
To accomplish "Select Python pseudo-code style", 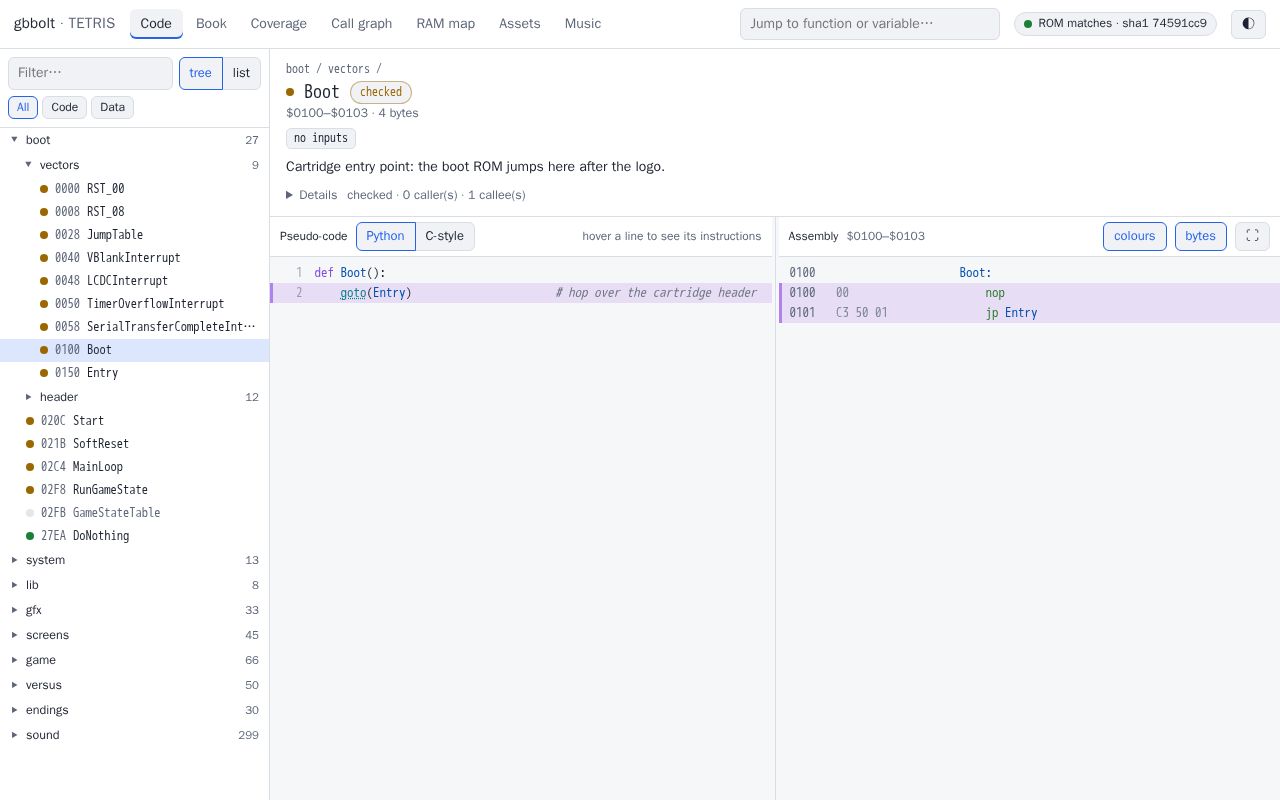I will (x=385, y=236).
